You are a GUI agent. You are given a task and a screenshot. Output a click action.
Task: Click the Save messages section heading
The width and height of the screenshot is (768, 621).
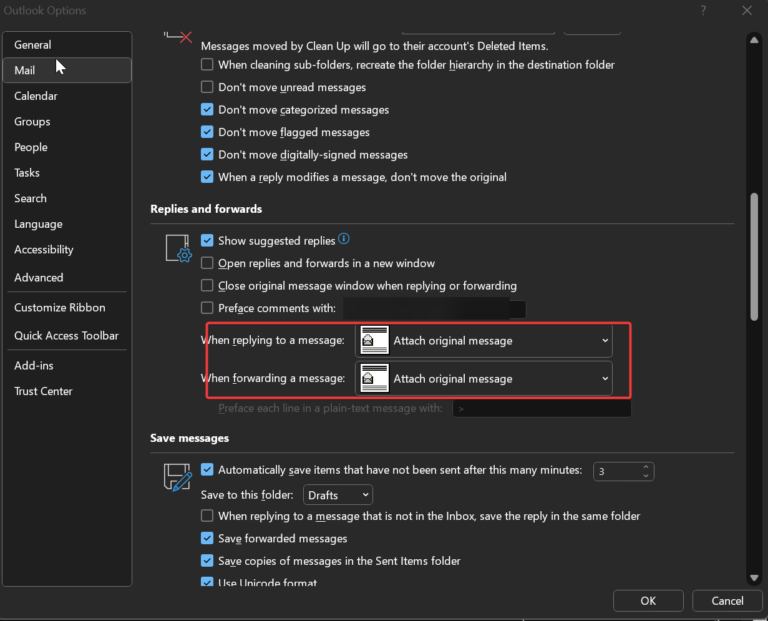coord(190,438)
